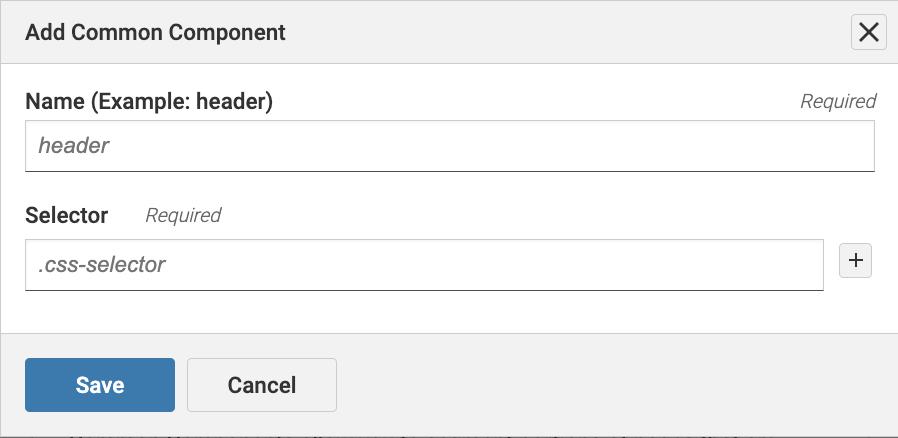Viewport: 898px width, 438px height.
Task: Click the 'Add Common Component' dialog title
Action: click(155, 32)
